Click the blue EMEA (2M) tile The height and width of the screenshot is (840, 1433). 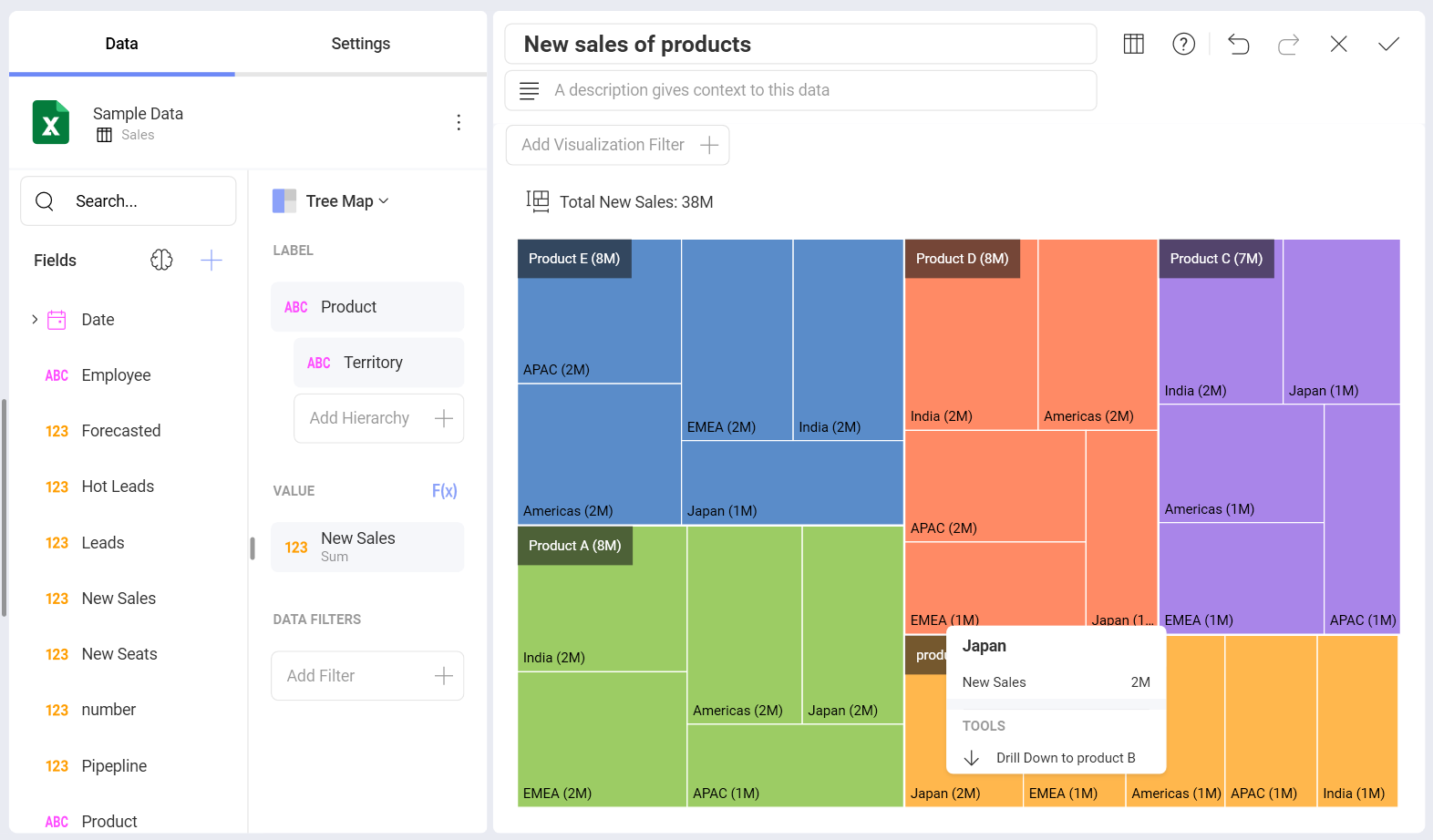[x=737, y=340]
